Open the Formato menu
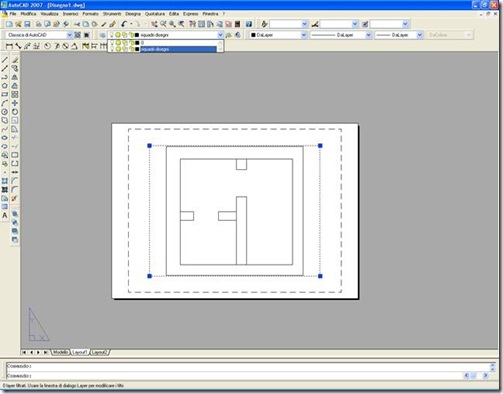The height and width of the screenshot is (394, 503). click(90, 14)
